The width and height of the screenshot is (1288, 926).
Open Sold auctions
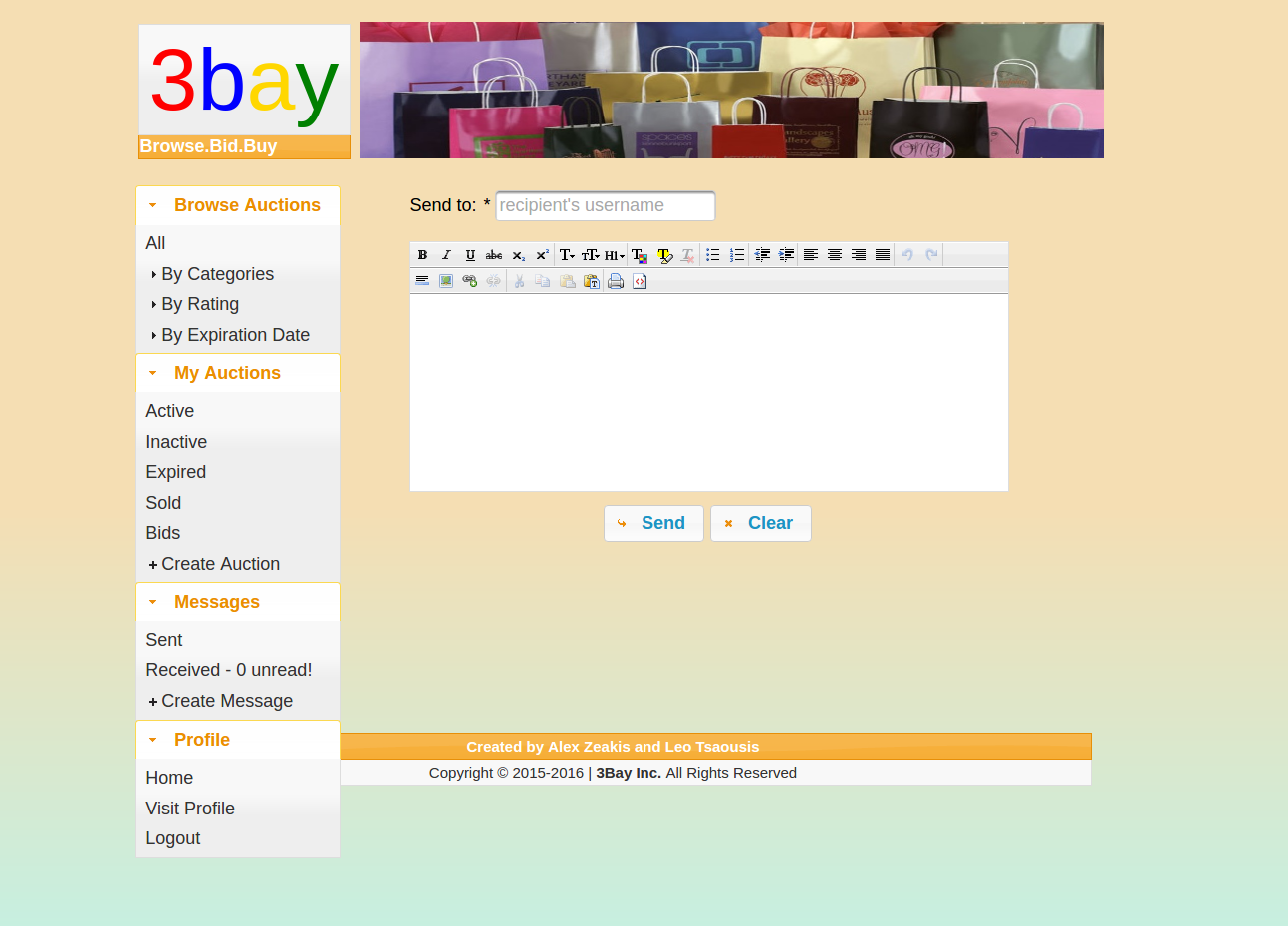[163, 503]
